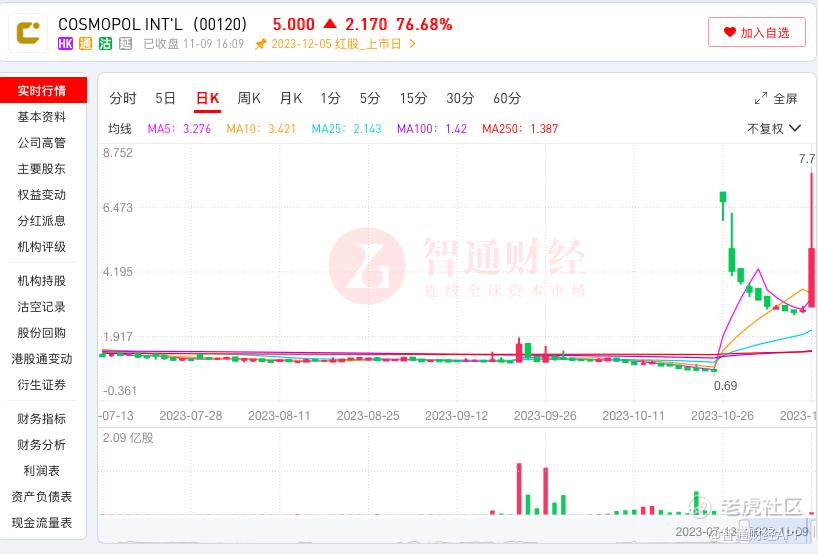Click the MA25: 2.143 indicator label

click(x=346, y=129)
